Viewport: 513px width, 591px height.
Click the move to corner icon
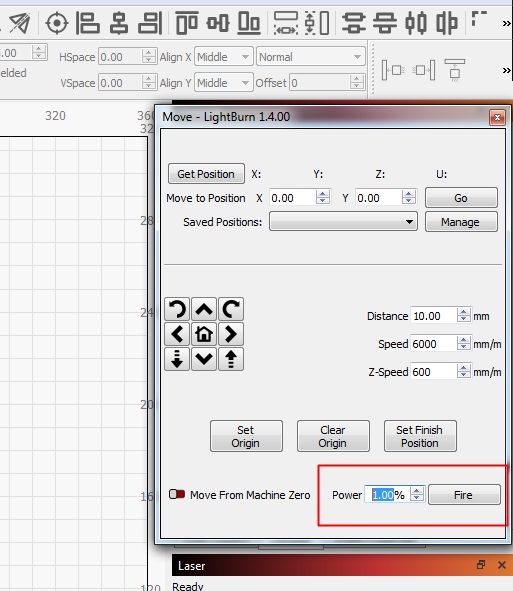pos(479,19)
